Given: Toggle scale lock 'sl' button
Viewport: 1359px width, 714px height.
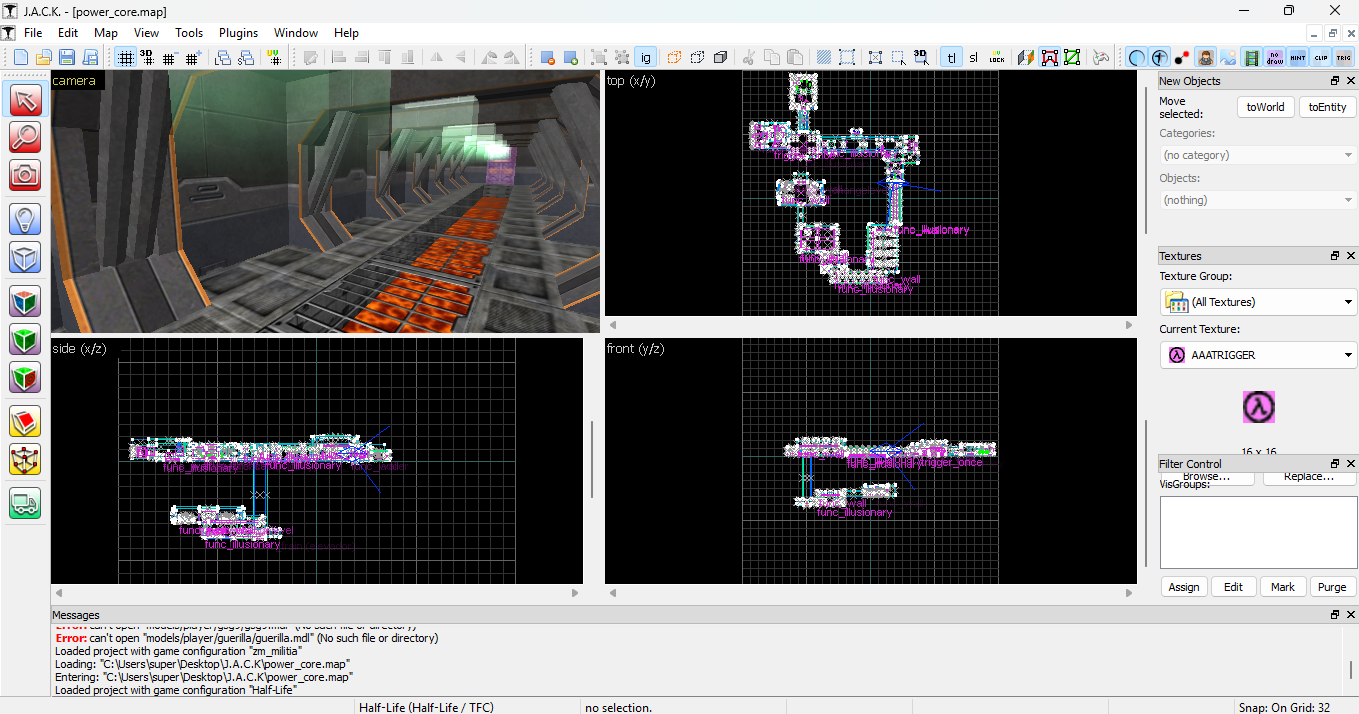Looking at the screenshot, I should [973, 57].
